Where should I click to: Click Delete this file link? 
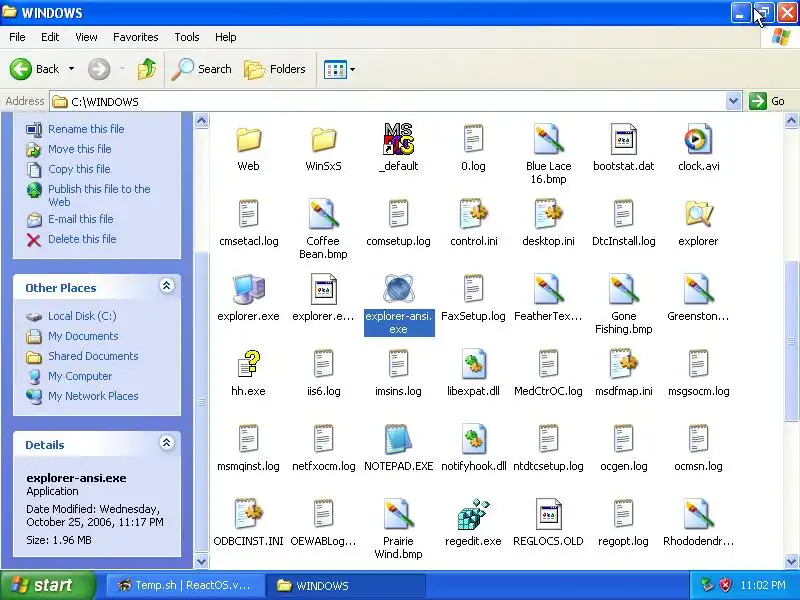click(x=82, y=239)
